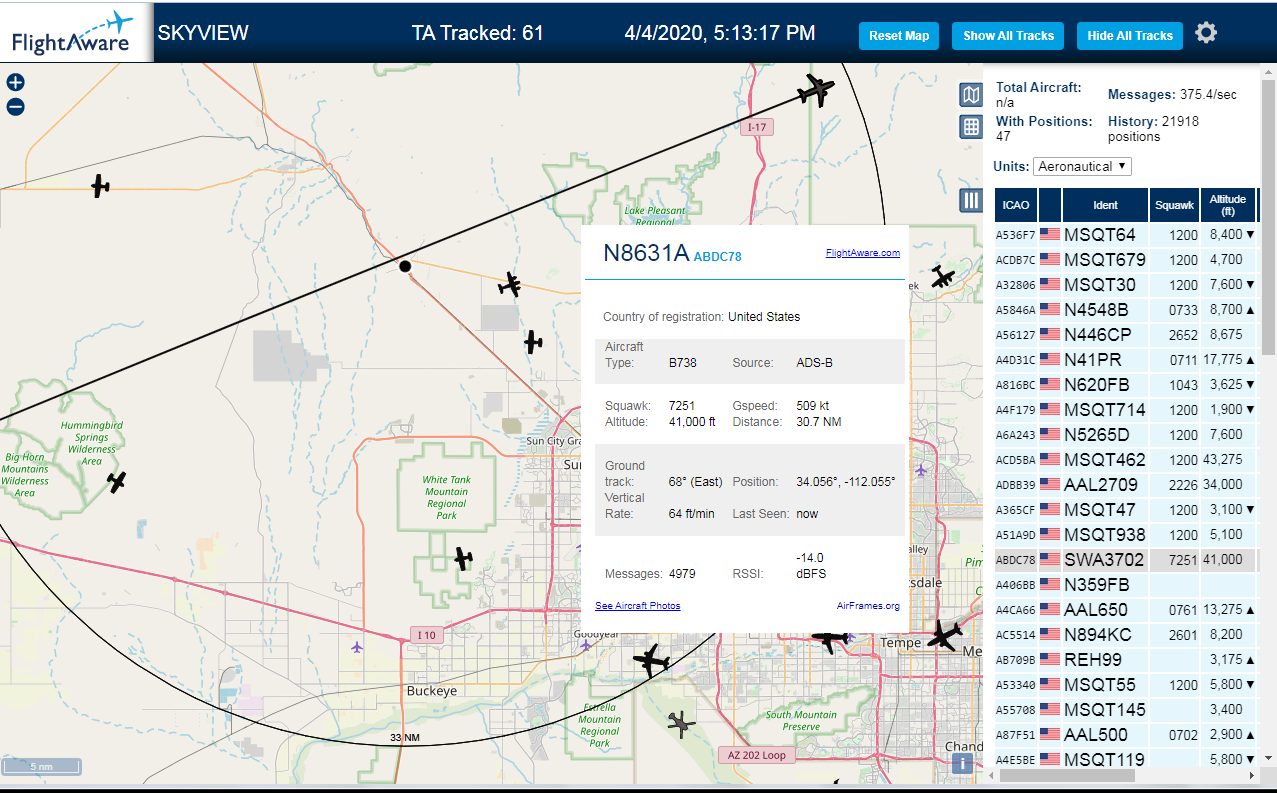Click the N8631A popup title
Screen dimensions: 1277x793
coord(646,253)
